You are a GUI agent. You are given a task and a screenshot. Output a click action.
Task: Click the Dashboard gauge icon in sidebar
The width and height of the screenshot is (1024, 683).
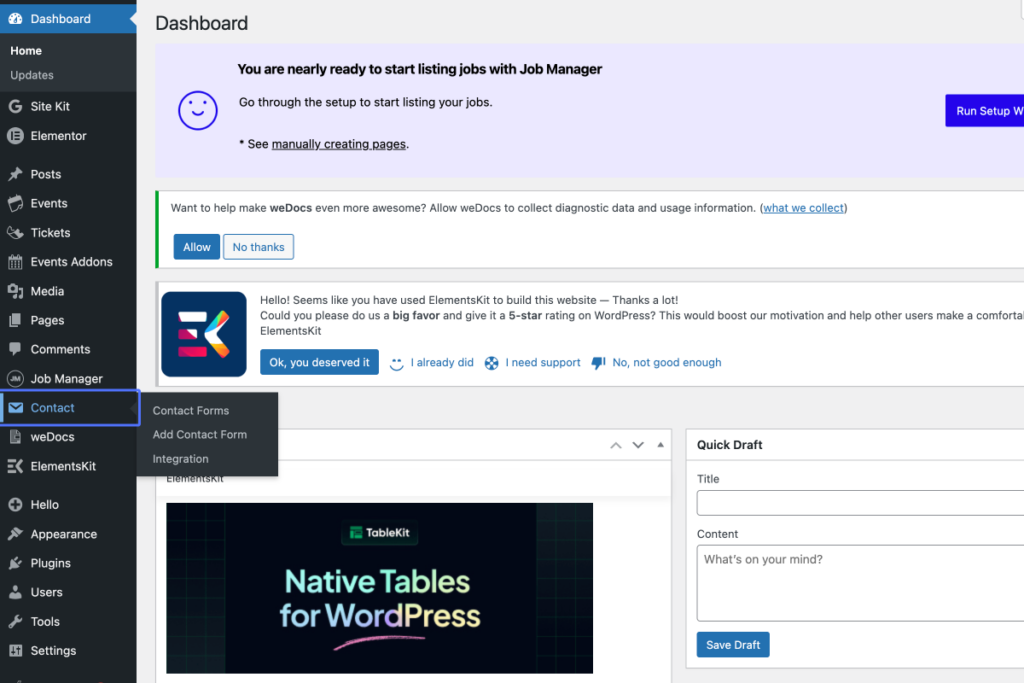click(x=15, y=18)
